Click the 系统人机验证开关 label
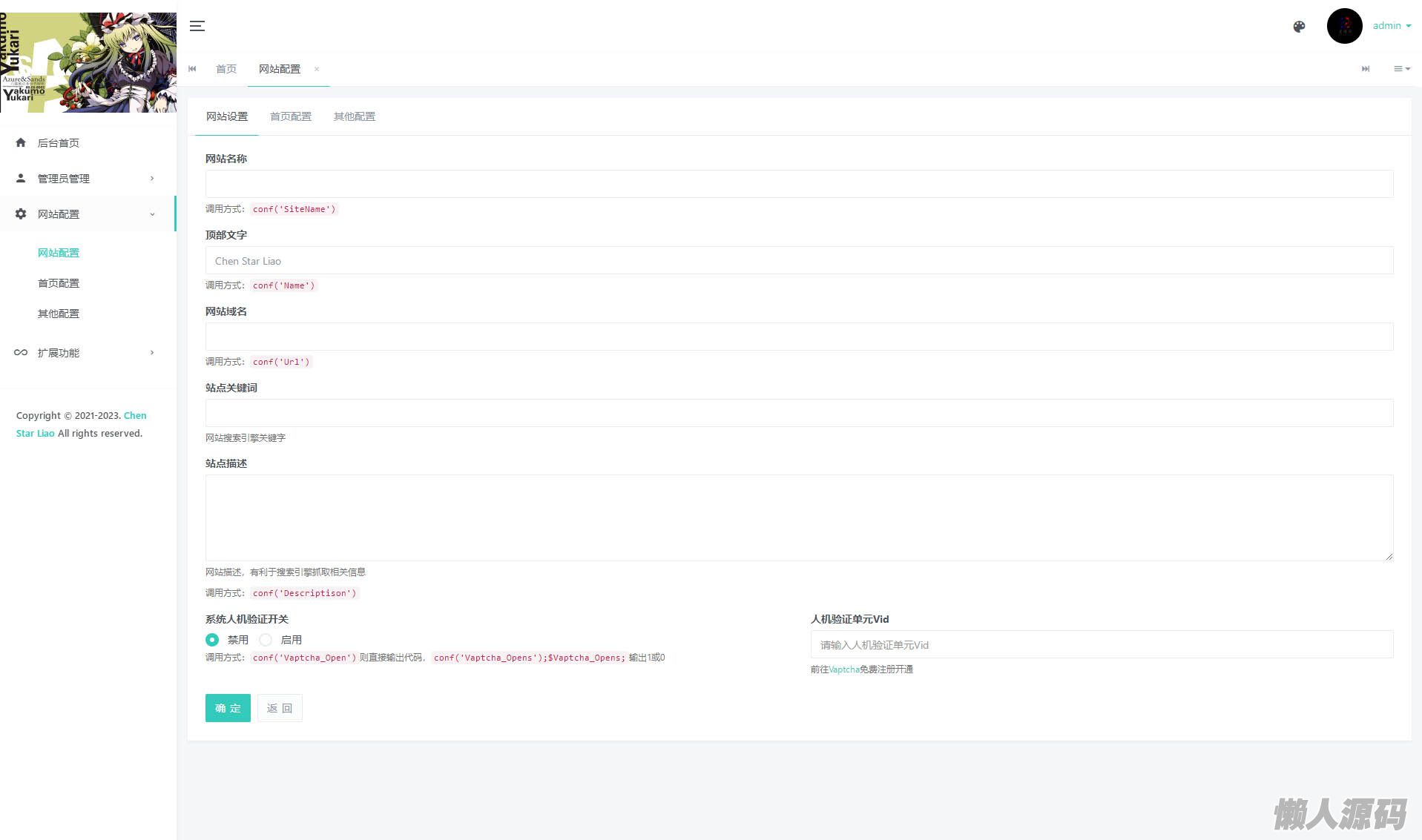The height and width of the screenshot is (840, 1422). click(x=247, y=619)
